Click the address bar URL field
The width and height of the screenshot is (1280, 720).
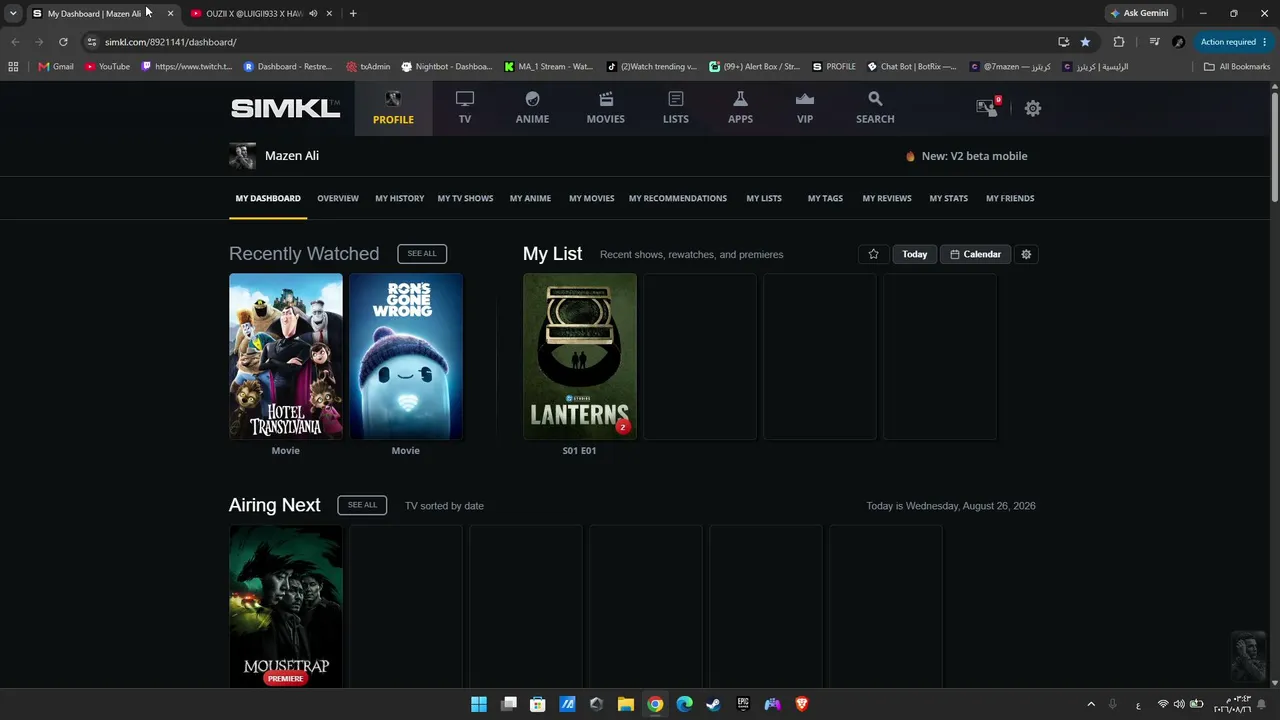pos(570,42)
